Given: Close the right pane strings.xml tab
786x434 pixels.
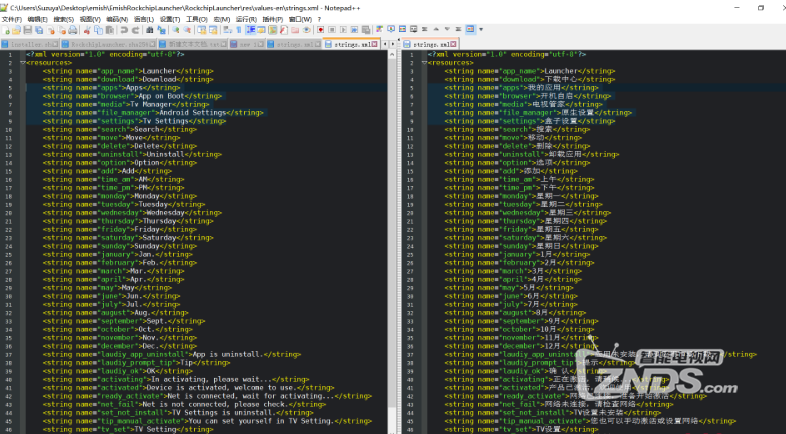Looking at the screenshot, I should [455, 45].
